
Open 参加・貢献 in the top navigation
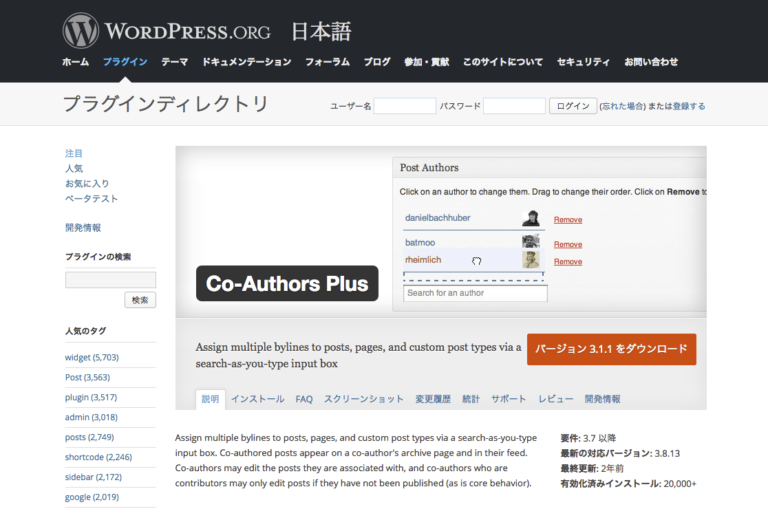click(427, 62)
